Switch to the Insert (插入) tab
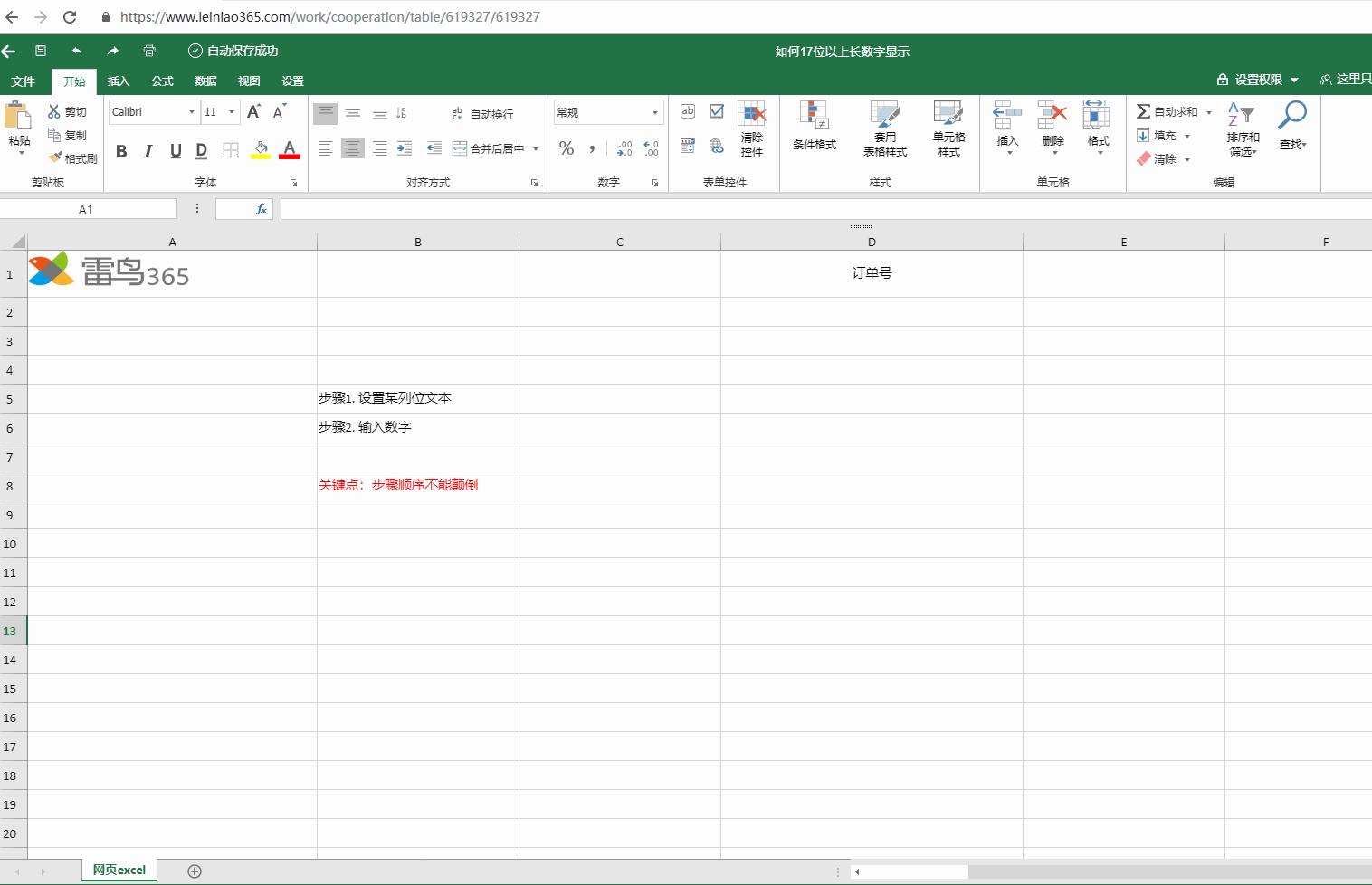1372x885 pixels. tap(119, 81)
